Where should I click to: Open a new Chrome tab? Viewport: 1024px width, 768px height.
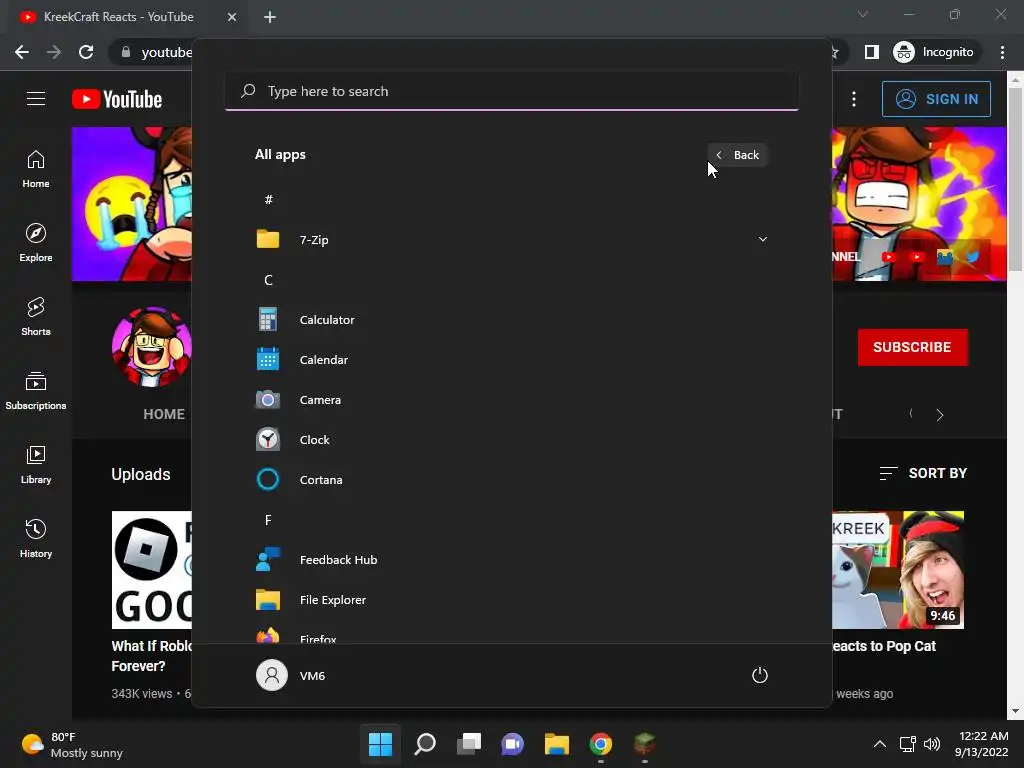(x=270, y=17)
